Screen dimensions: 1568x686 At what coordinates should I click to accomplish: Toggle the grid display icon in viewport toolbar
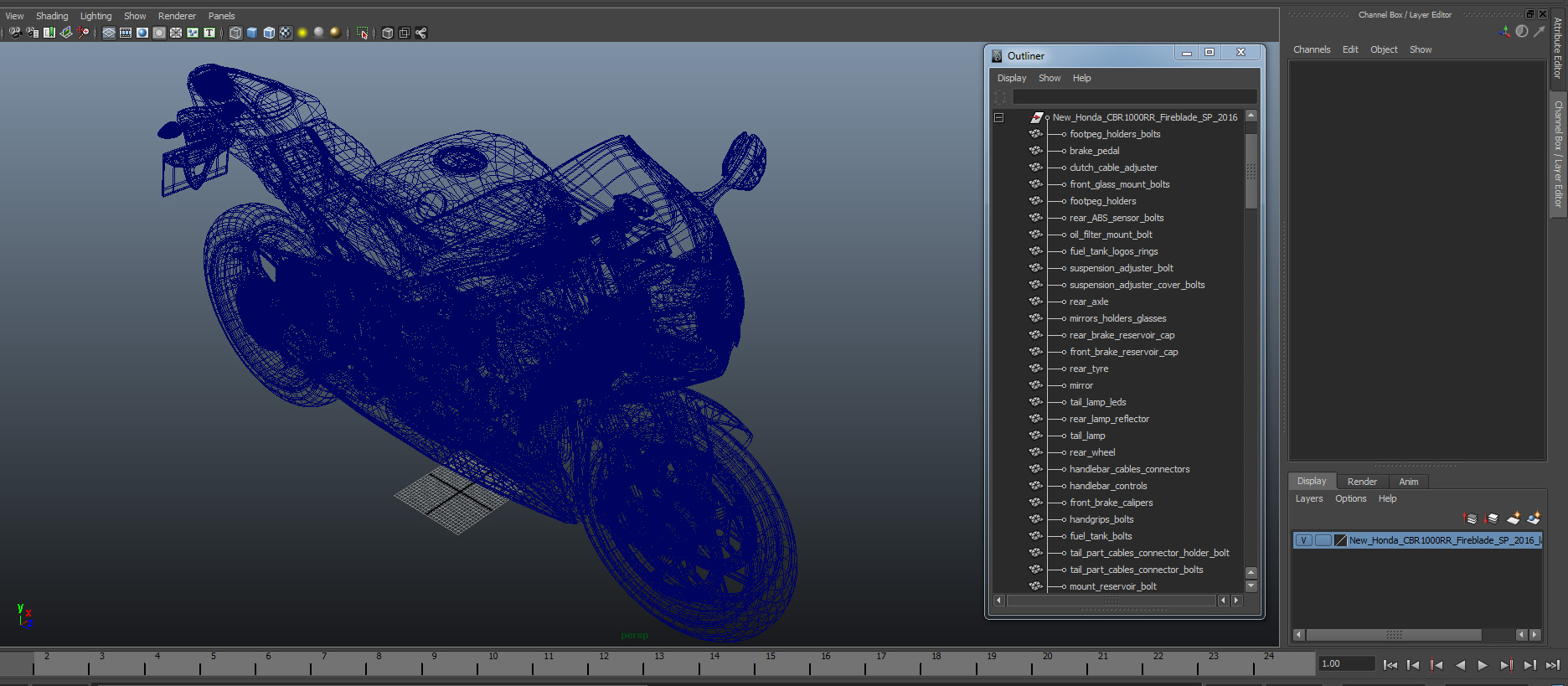[x=109, y=33]
